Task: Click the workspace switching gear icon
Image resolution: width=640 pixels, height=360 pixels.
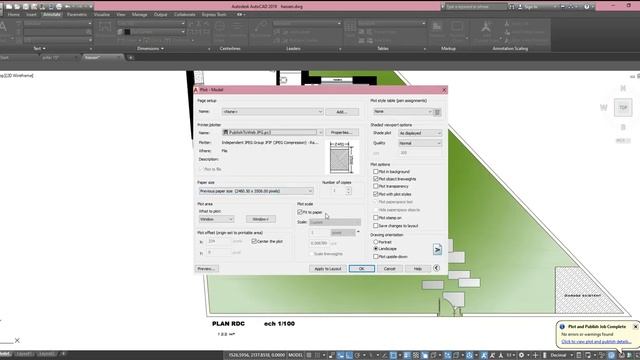Action: 522,355
